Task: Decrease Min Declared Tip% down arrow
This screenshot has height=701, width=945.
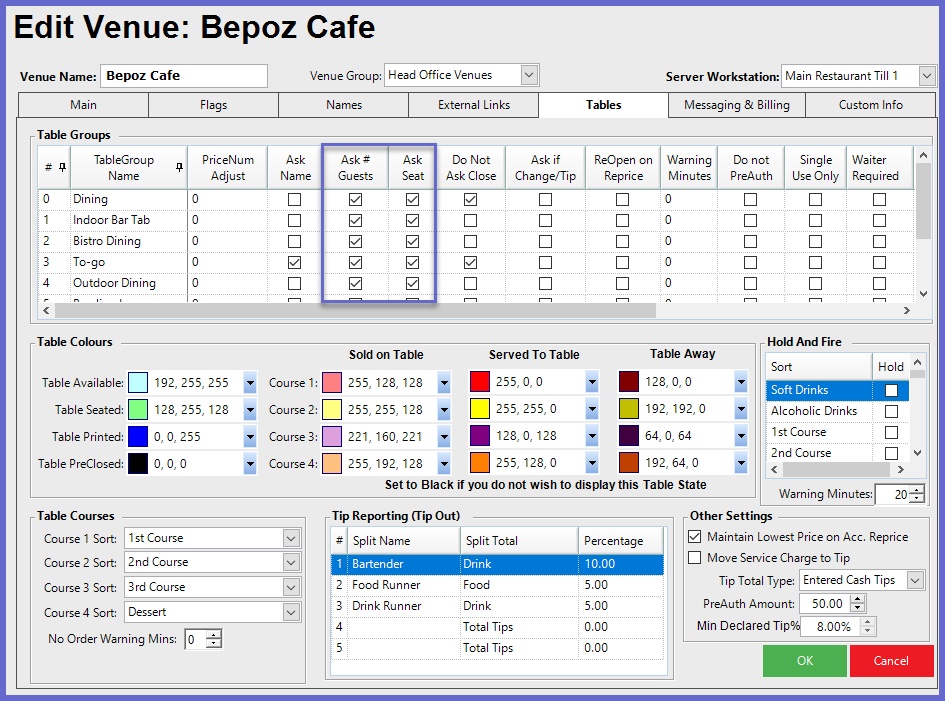Action: 868,630
